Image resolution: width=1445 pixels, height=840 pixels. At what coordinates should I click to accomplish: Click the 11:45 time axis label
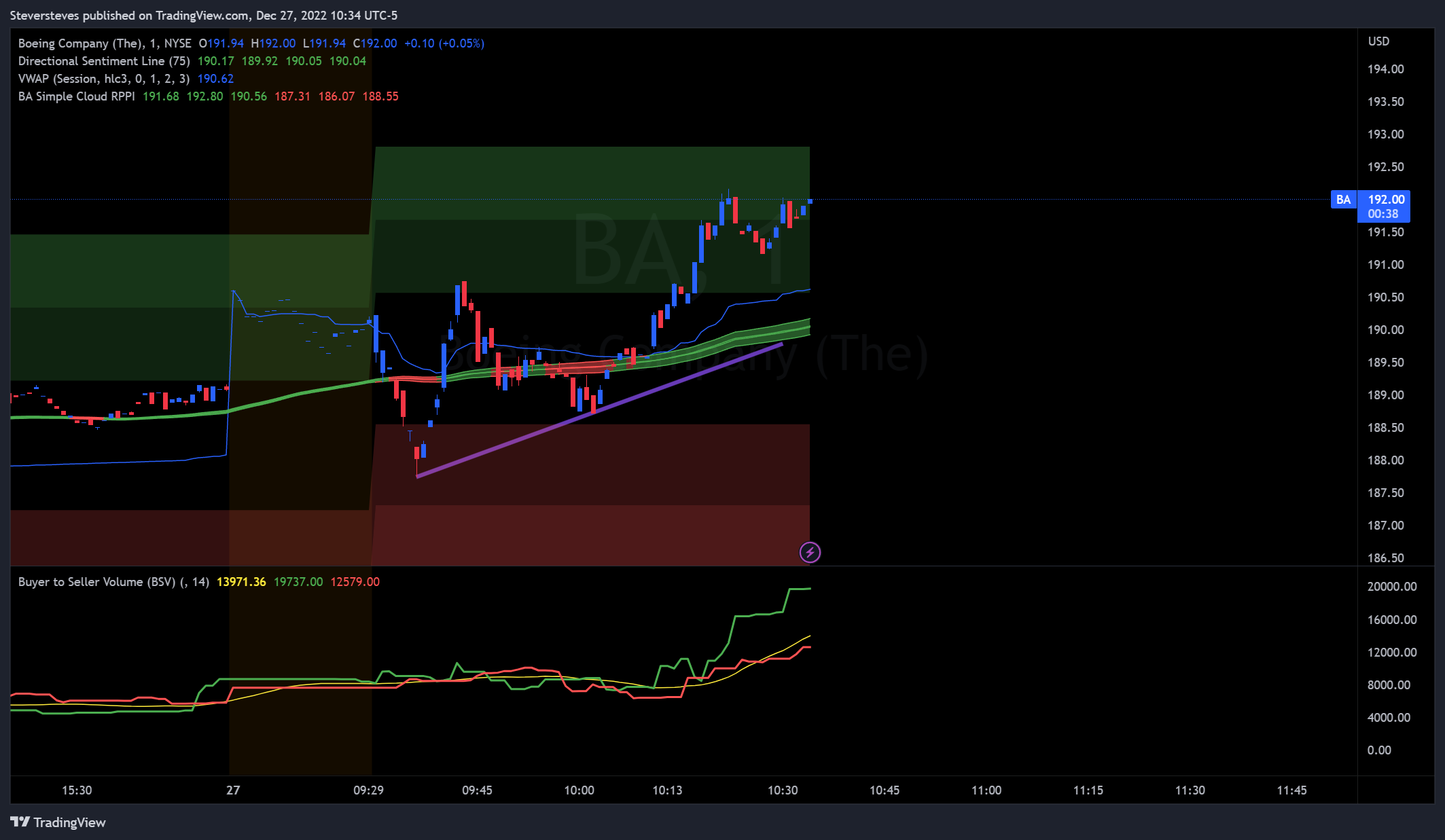pyautogui.click(x=1291, y=790)
